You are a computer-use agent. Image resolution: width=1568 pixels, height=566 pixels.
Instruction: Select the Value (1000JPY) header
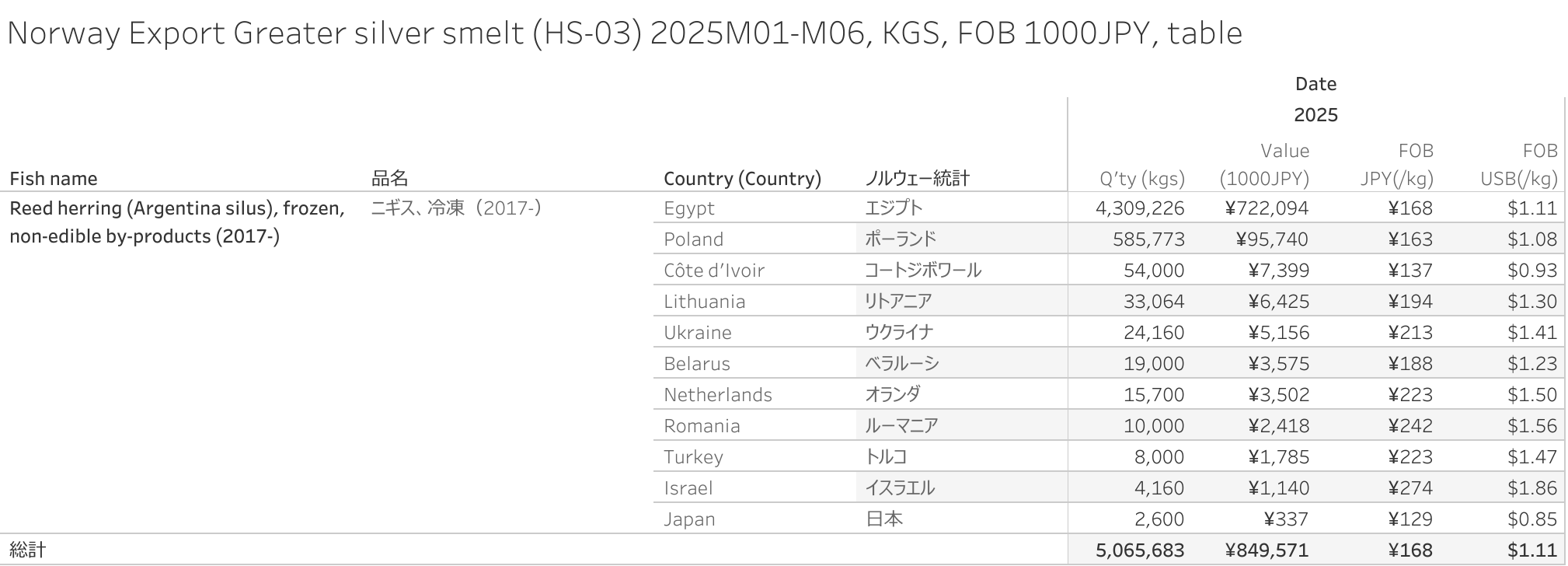coord(1264,165)
